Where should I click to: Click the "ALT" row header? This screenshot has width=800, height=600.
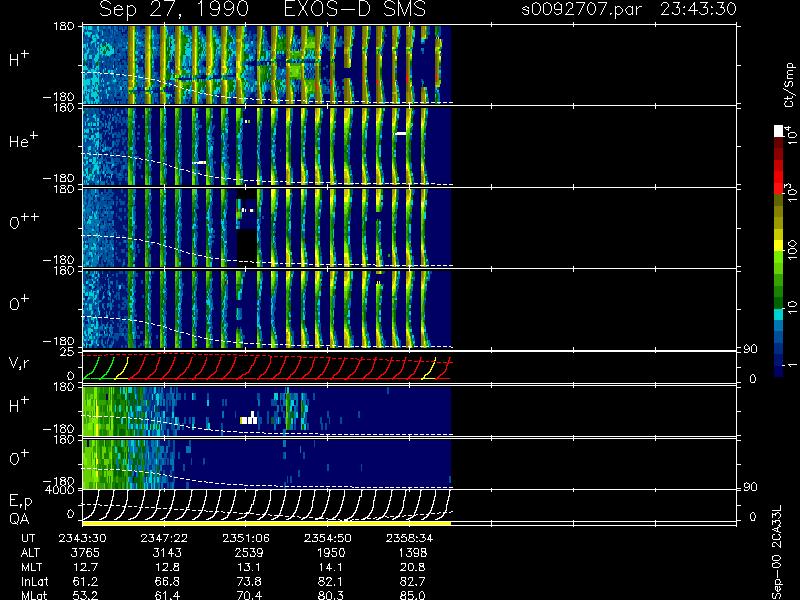(x=30, y=553)
